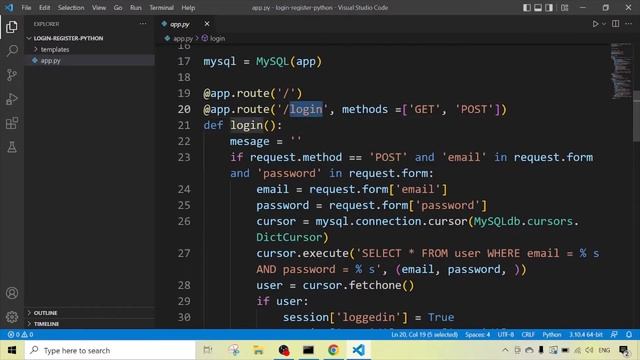Close the app.py editor tab

(x=207, y=24)
